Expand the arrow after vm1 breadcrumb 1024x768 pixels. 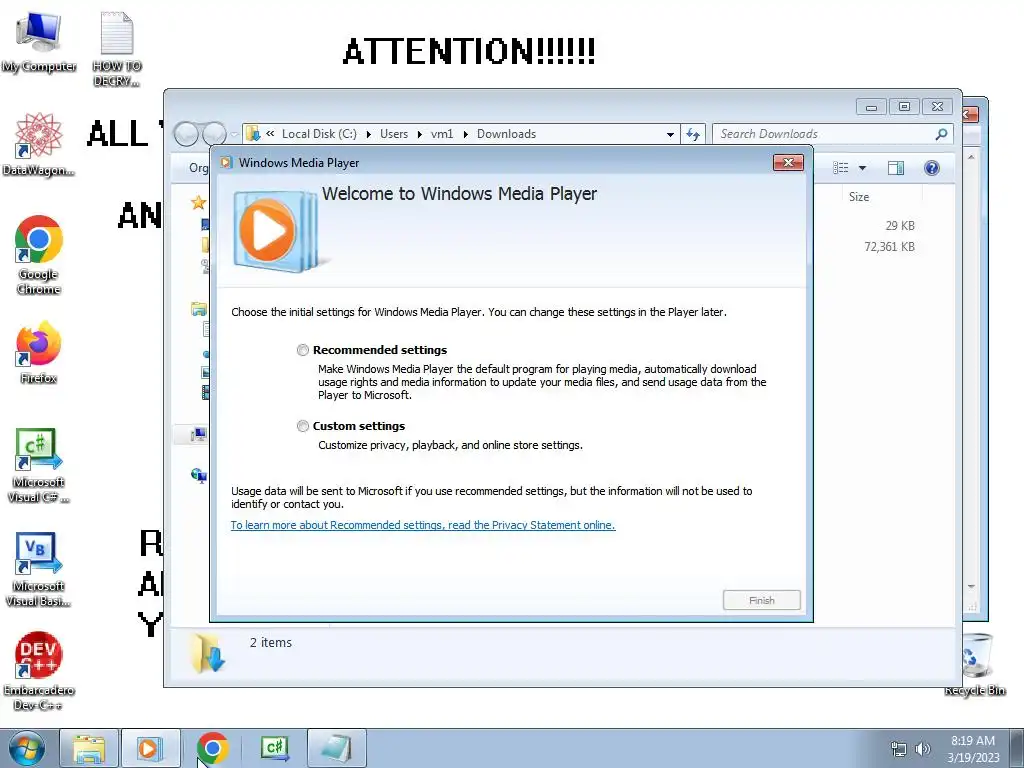pos(466,134)
